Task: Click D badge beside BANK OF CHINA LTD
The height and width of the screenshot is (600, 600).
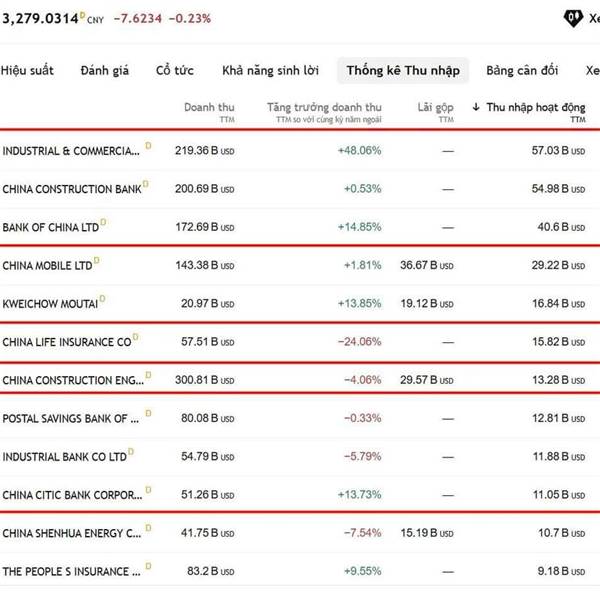Action: tap(103, 222)
